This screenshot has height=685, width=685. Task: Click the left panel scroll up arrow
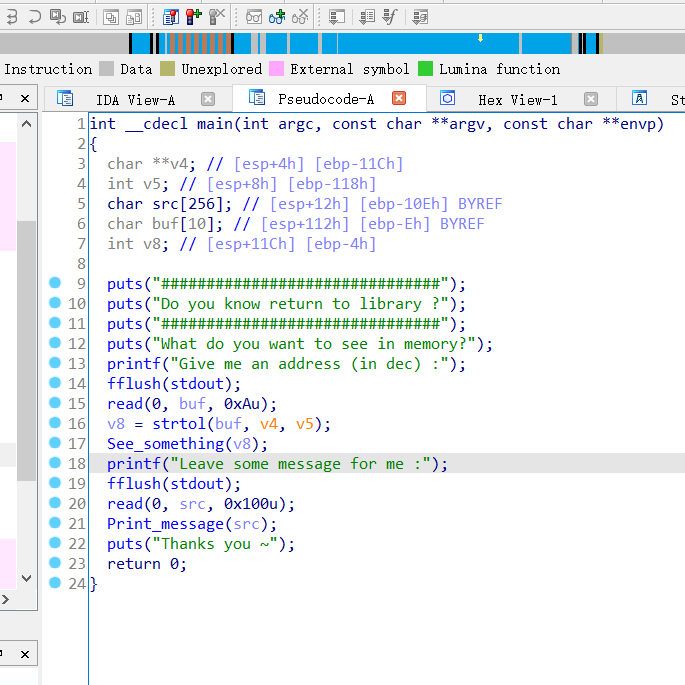click(26, 124)
